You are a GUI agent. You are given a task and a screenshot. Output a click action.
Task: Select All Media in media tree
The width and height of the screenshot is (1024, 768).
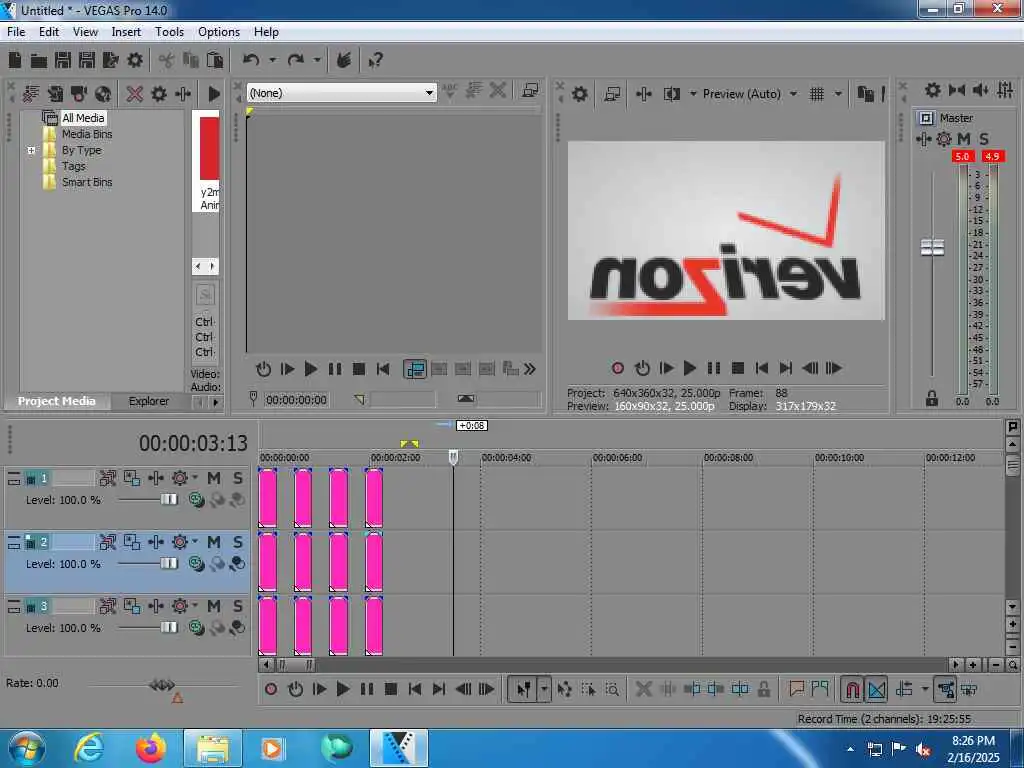83,118
